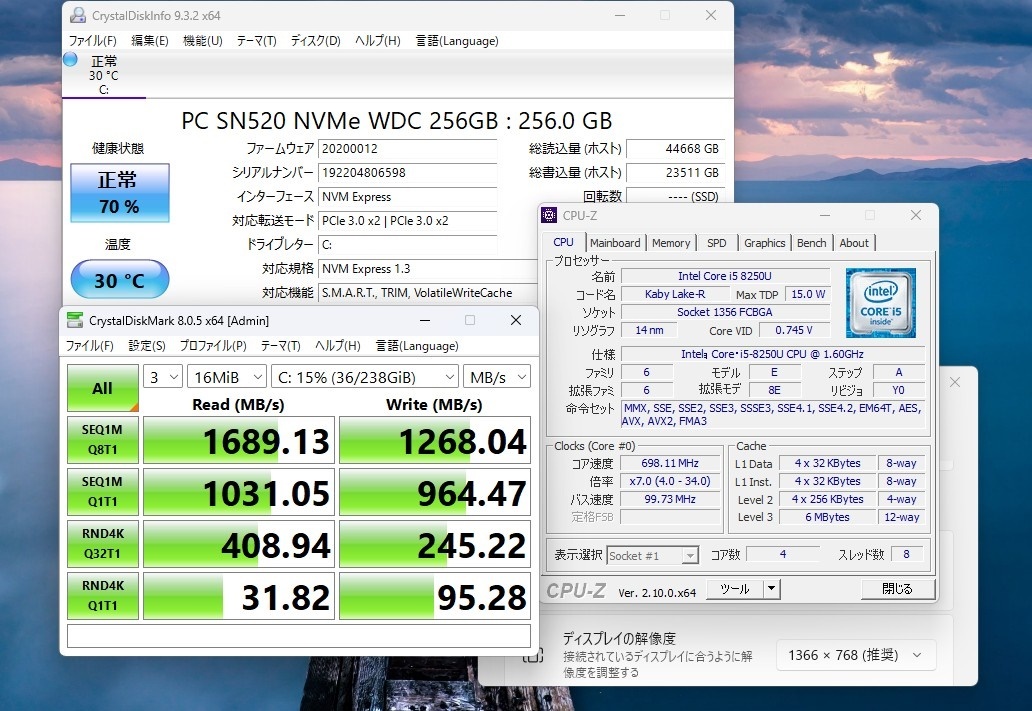Image resolution: width=1032 pixels, height=711 pixels.
Task: Click the NVM Express 1.3 standard field
Action: point(428,269)
